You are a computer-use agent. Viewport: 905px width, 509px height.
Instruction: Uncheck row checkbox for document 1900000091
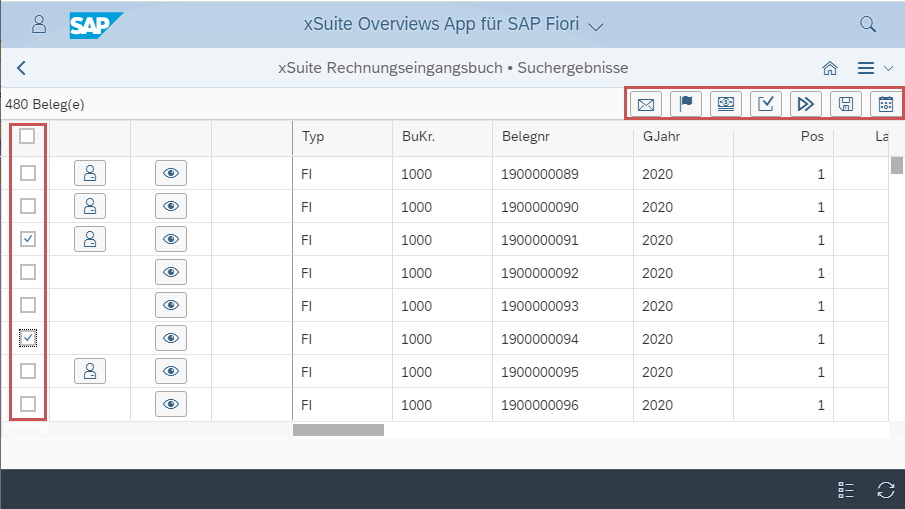pyautogui.click(x=28, y=239)
